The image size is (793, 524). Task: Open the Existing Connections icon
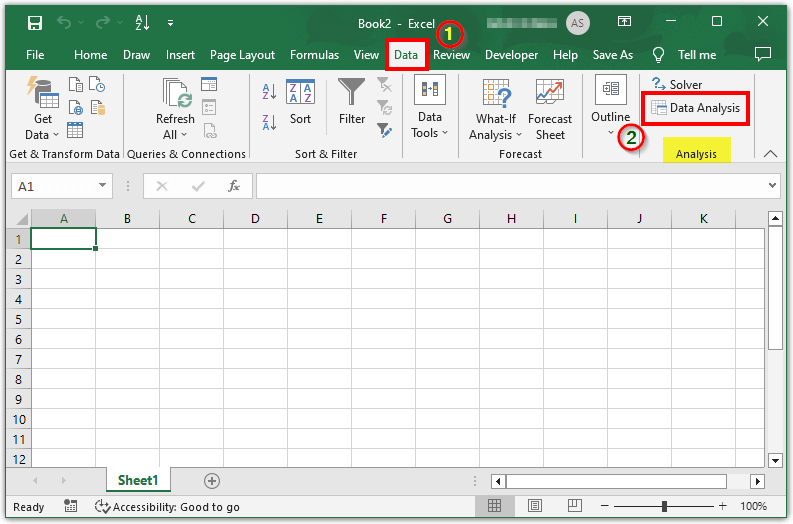tap(98, 108)
